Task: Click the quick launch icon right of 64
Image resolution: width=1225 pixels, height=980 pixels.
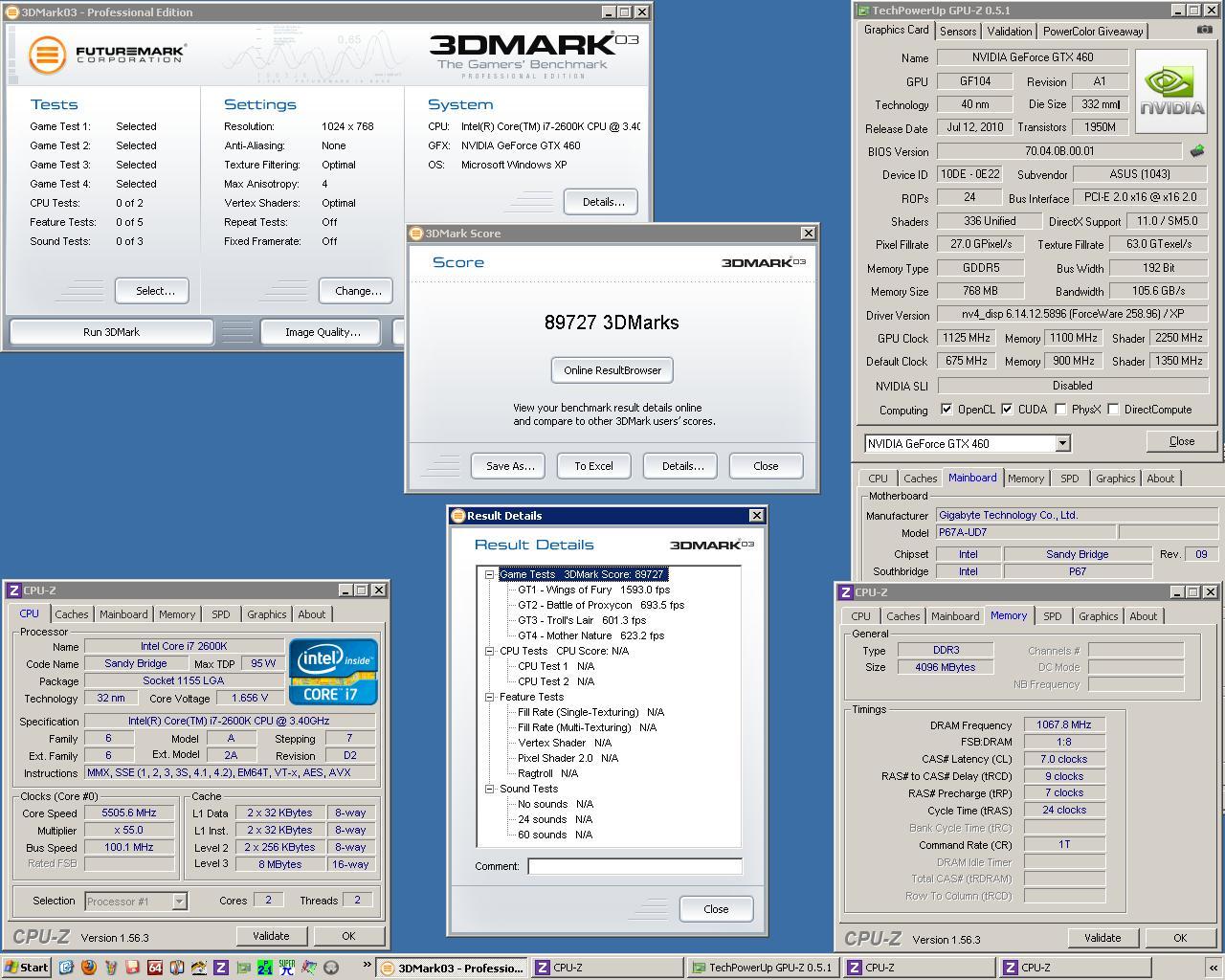Action: [177, 968]
